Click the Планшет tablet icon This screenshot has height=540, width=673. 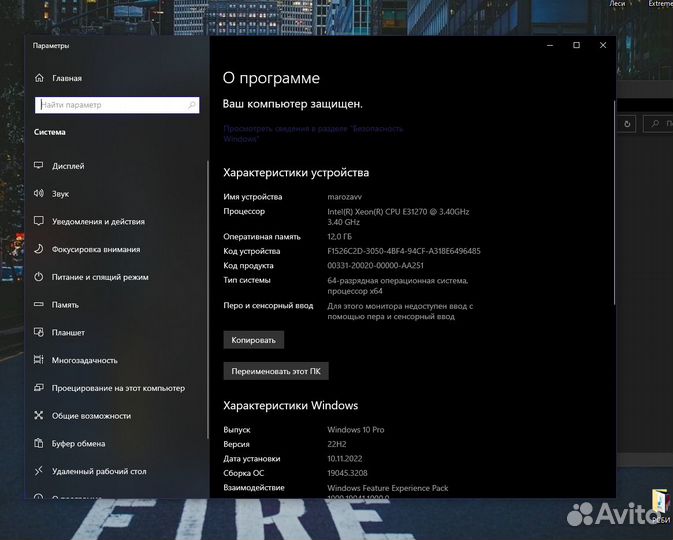(39, 332)
